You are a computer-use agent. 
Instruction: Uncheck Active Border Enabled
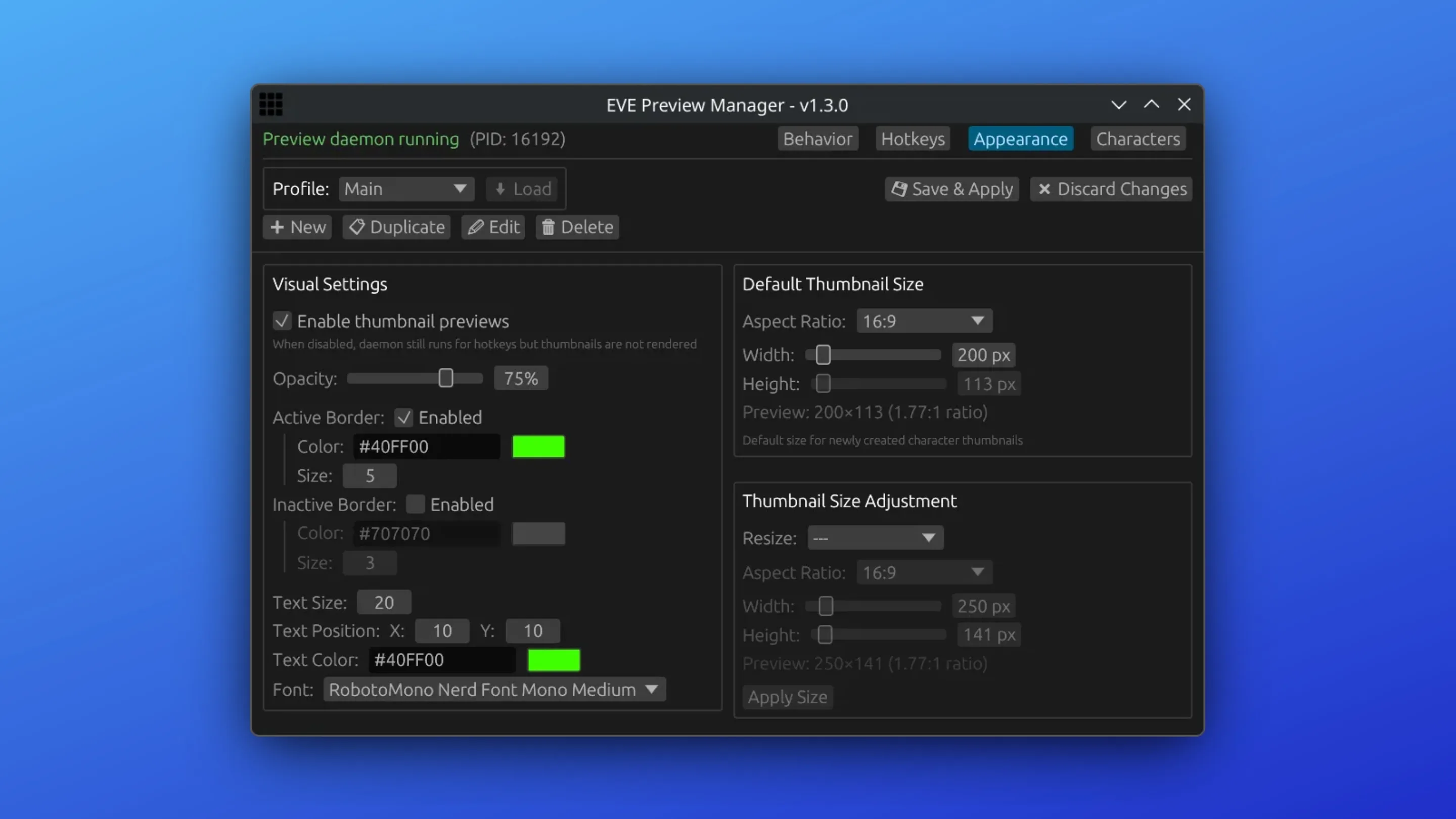click(x=404, y=418)
